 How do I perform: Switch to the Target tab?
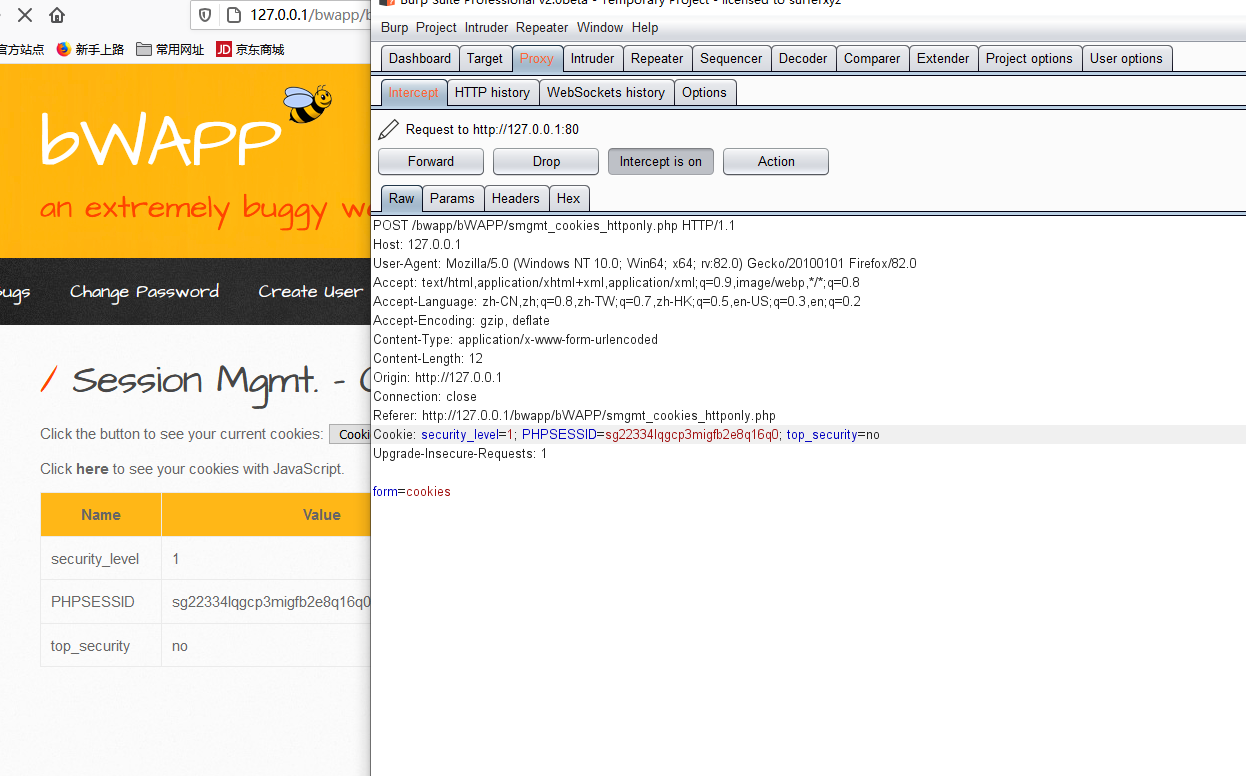[x=485, y=58]
